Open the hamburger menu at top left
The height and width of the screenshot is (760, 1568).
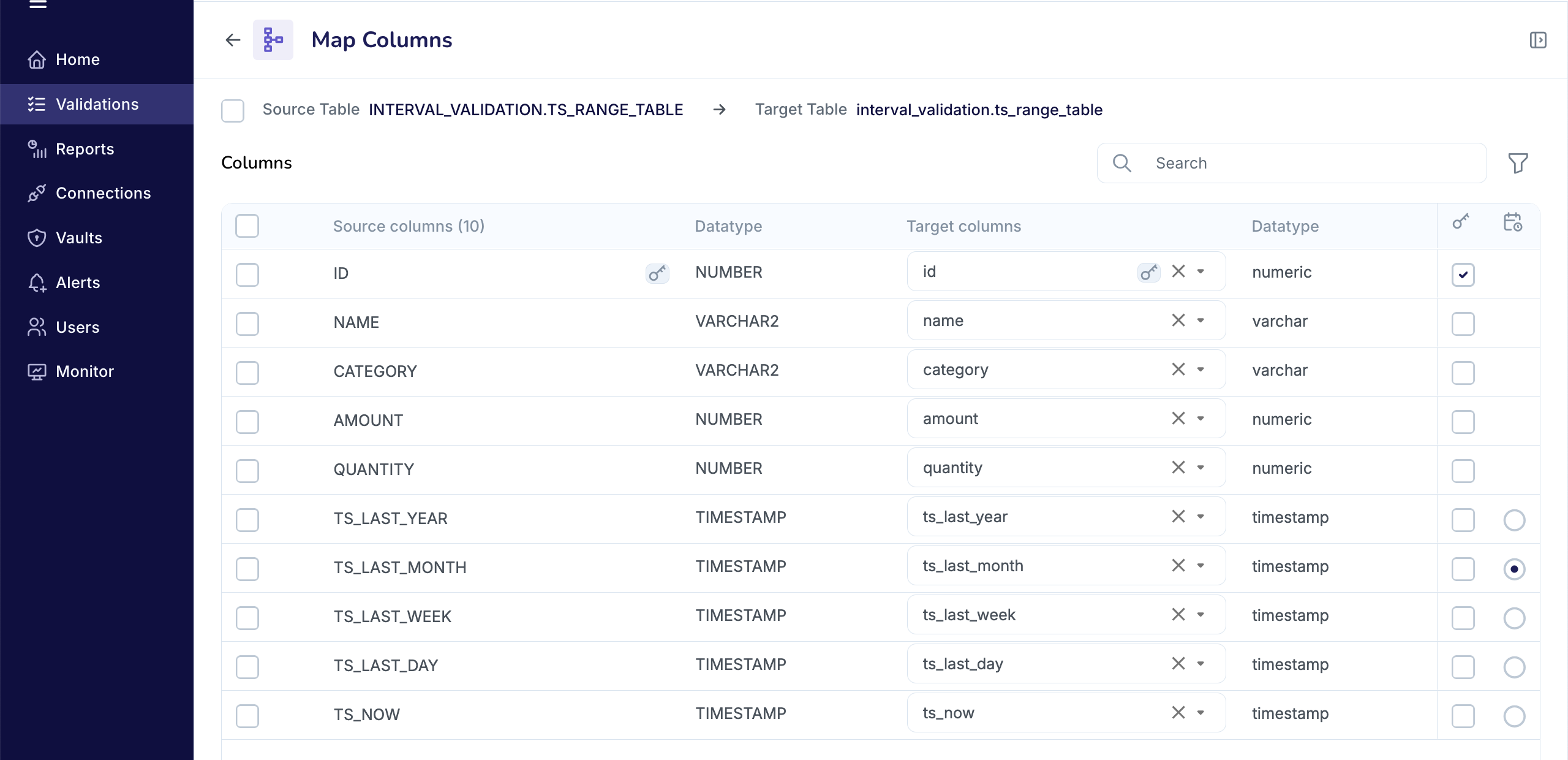(x=37, y=5)
